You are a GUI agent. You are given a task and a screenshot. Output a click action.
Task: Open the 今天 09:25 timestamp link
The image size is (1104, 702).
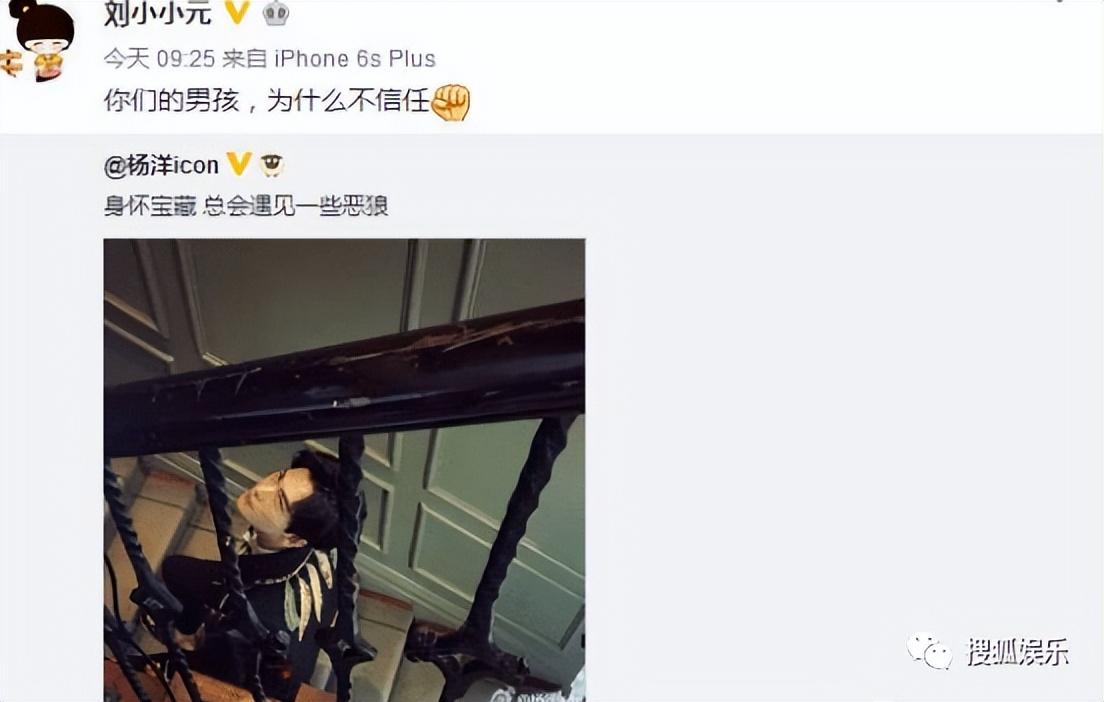point(160,58)
